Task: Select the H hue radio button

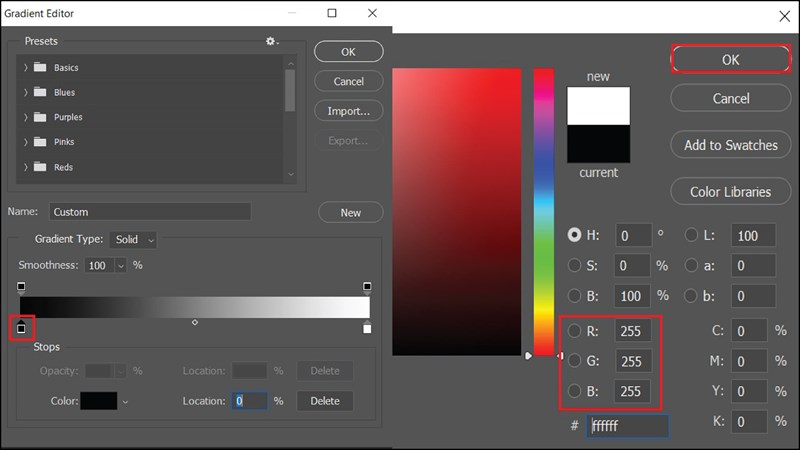Action: click(574, 235)
